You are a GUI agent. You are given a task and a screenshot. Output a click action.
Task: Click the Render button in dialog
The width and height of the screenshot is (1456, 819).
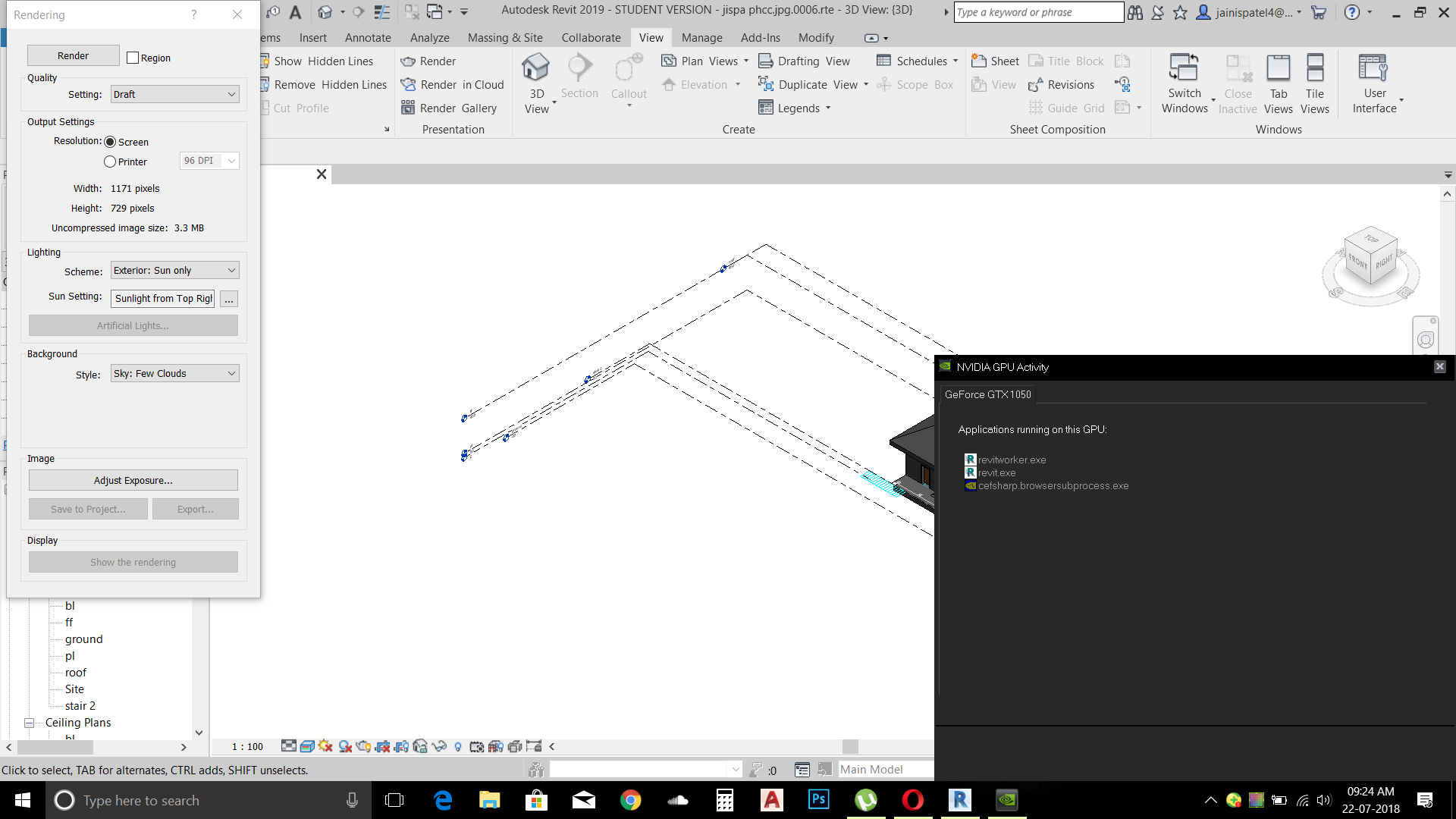tap(73, 55)
